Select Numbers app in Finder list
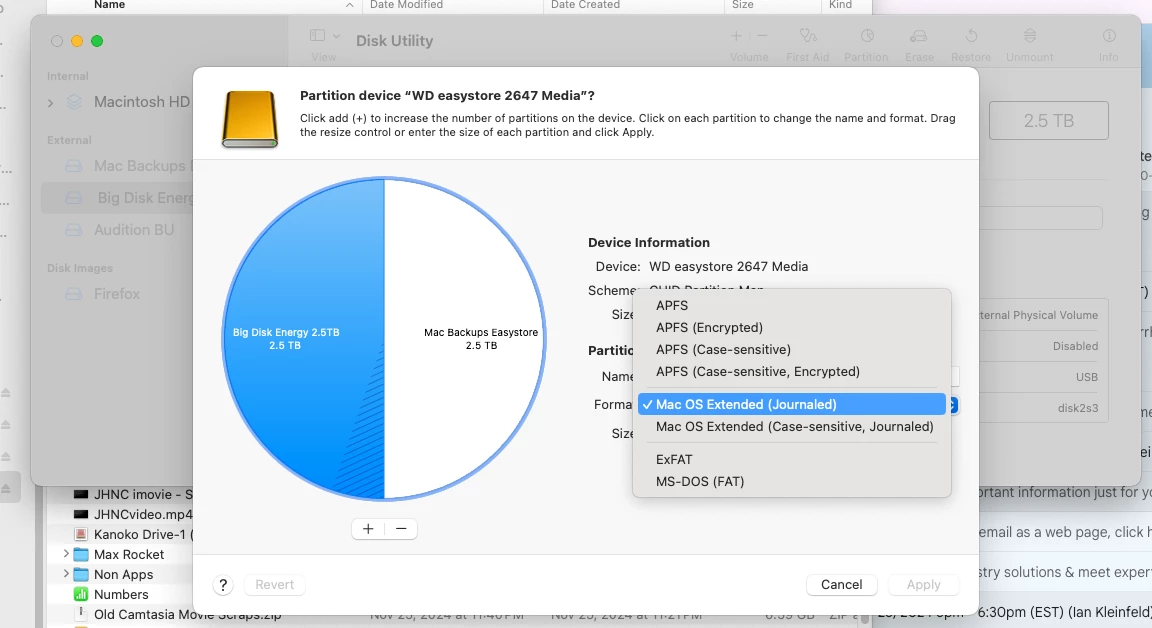This screenshot has width=1152, height=628. click(x=120, y=594)
